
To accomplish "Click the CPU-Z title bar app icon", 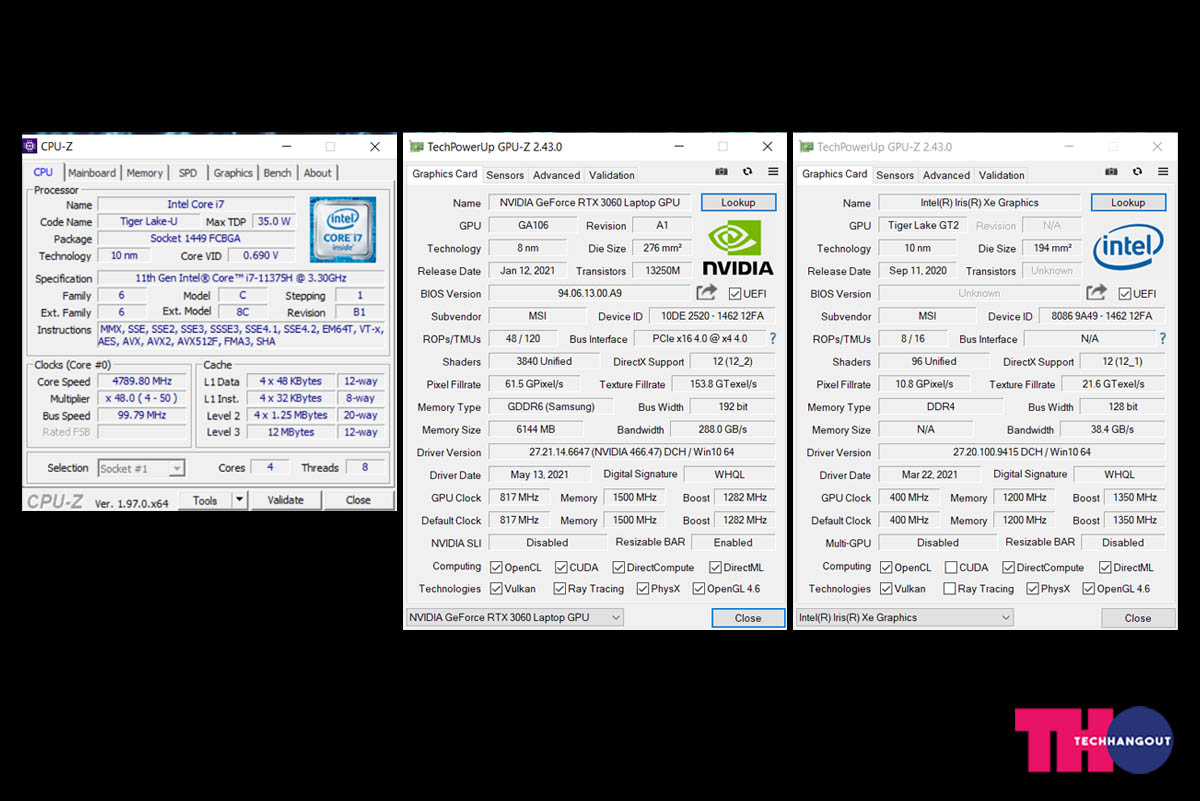I will (30, 147).
